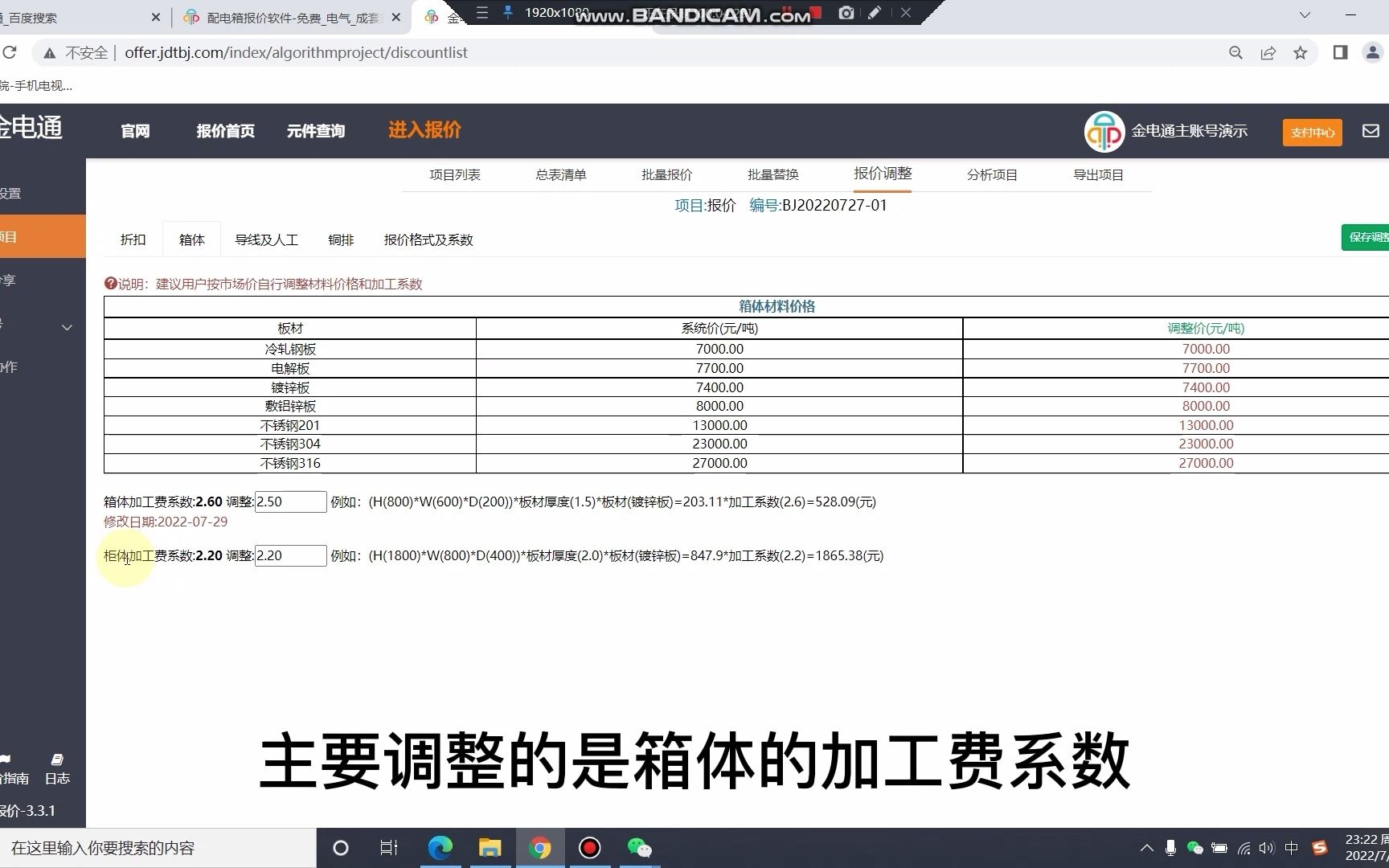The image size is (1389, 868).
Task: Open the 折扣 sub-tab
Action: click(x=133, y=240)
